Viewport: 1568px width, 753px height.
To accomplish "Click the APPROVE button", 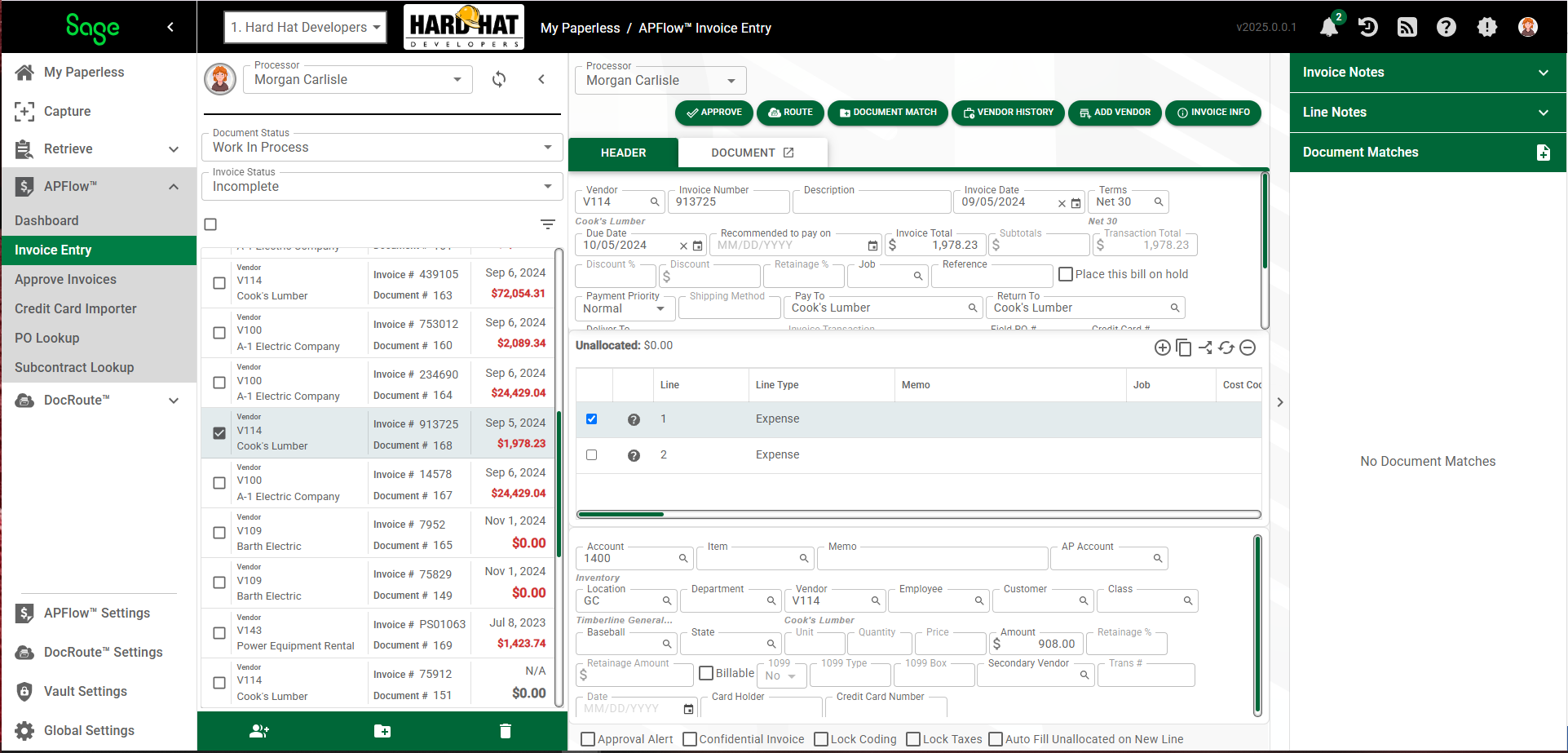I will click(x=714, y=113).
